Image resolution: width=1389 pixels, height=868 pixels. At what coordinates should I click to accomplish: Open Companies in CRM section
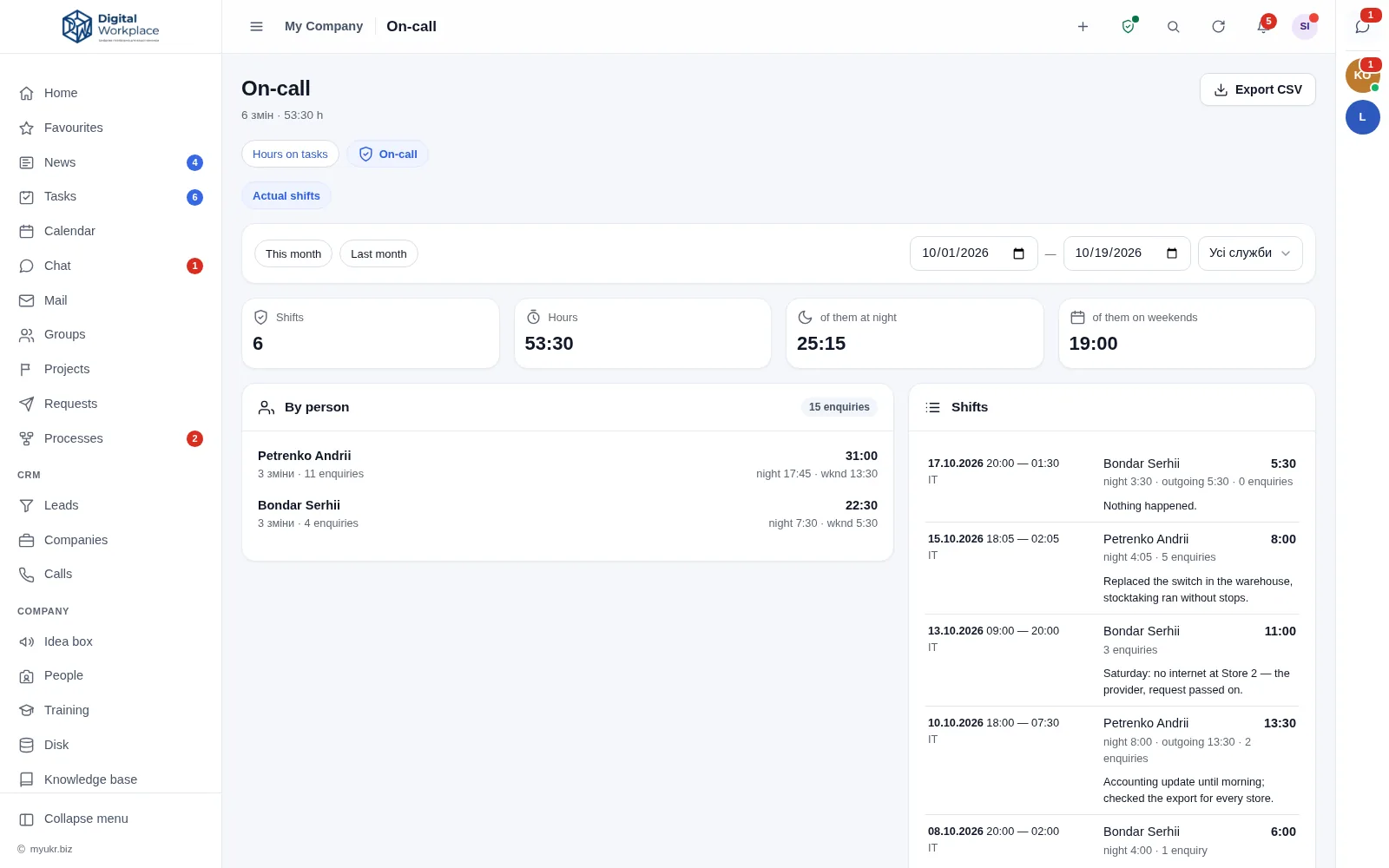click(111, 540)
